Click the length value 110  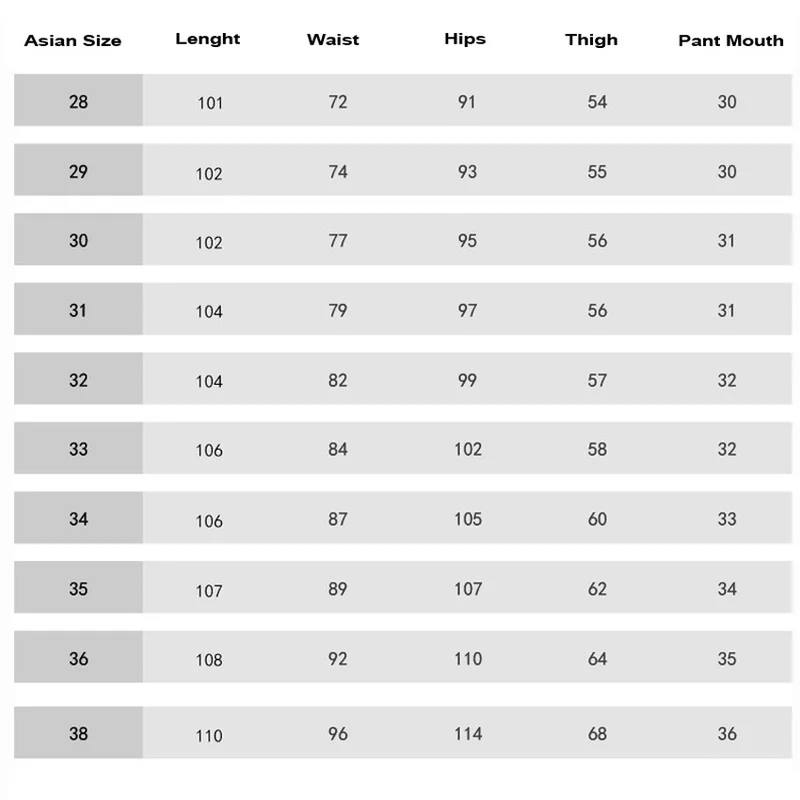click(209, 736)
